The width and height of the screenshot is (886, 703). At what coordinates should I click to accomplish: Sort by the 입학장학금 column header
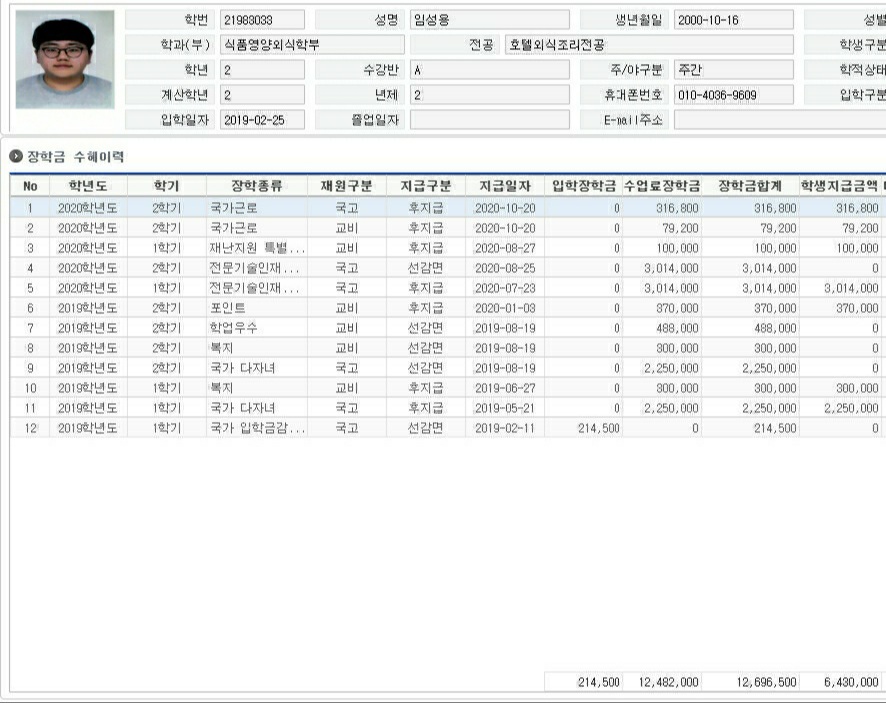pyautogui.click(x=584, y=186)
